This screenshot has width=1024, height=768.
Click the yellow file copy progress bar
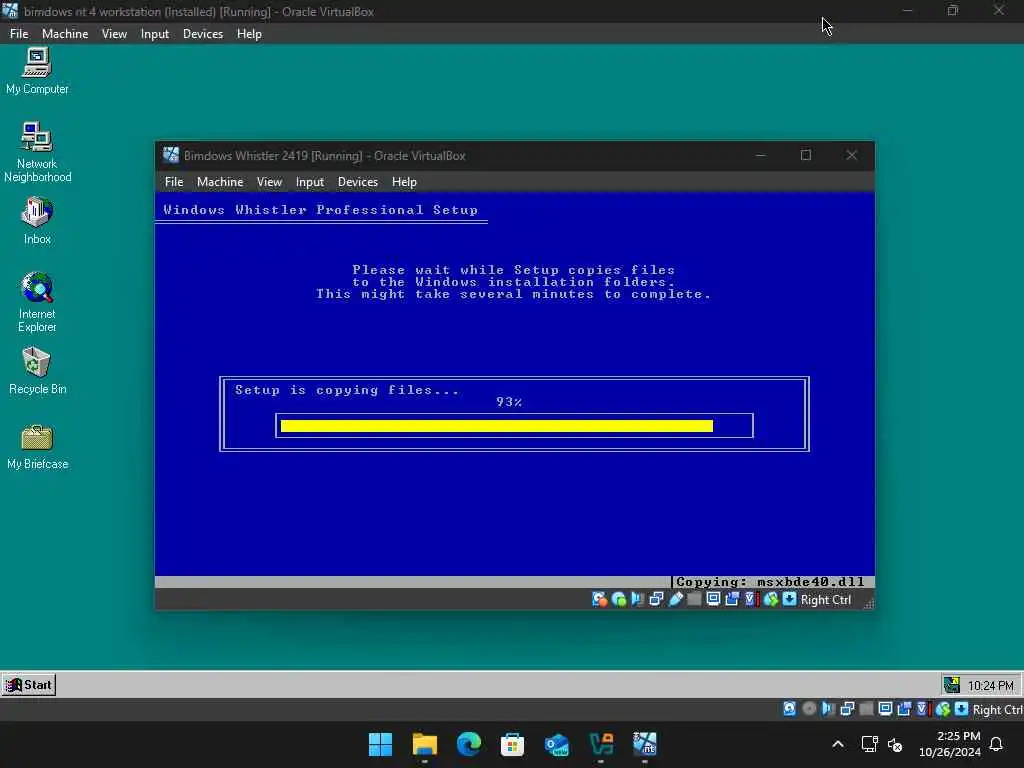point(497,426)
